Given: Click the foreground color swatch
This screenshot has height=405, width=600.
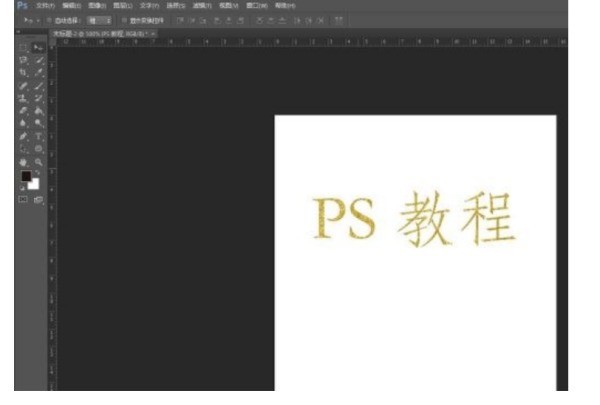Looking at the screenshot, I should [26, 177].
